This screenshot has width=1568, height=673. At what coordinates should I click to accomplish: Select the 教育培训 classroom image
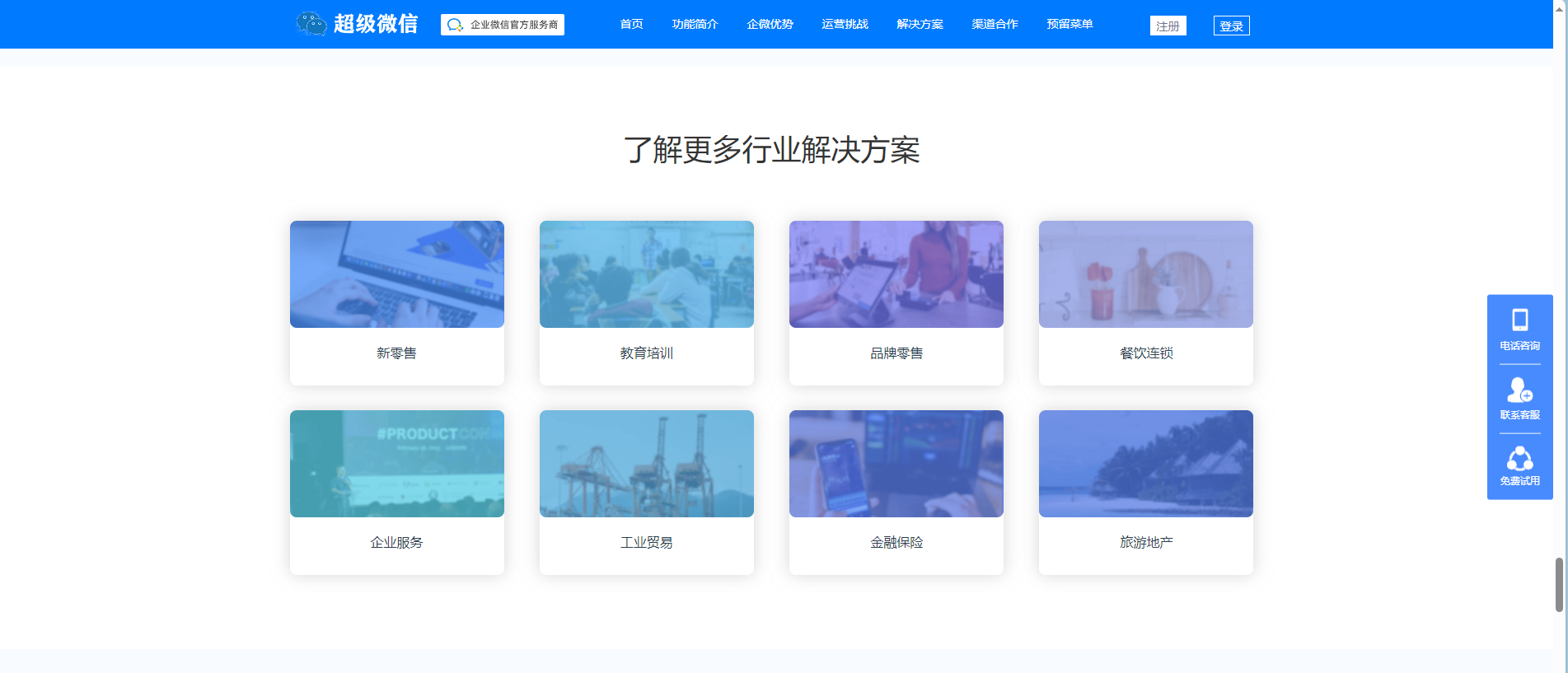pyautogui.click(x=647, y=274)
